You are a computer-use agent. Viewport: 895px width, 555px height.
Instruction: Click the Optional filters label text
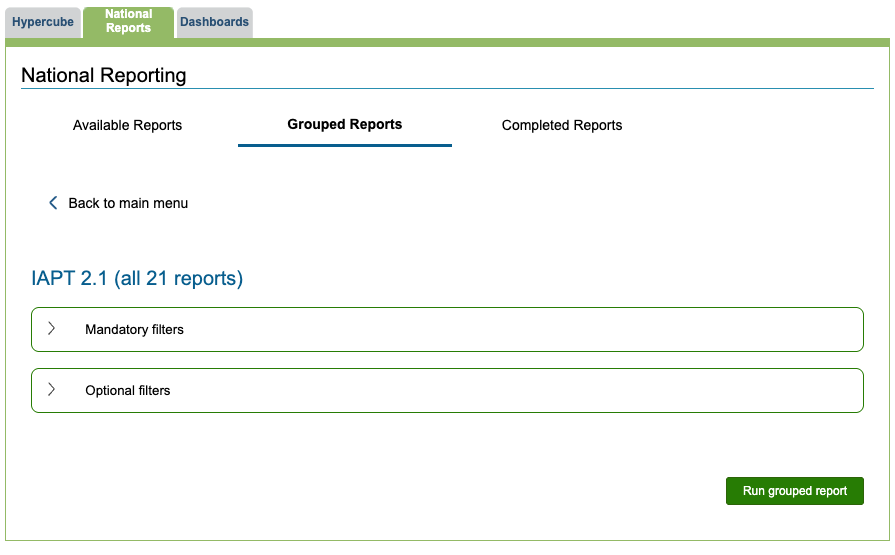[128, 390]
